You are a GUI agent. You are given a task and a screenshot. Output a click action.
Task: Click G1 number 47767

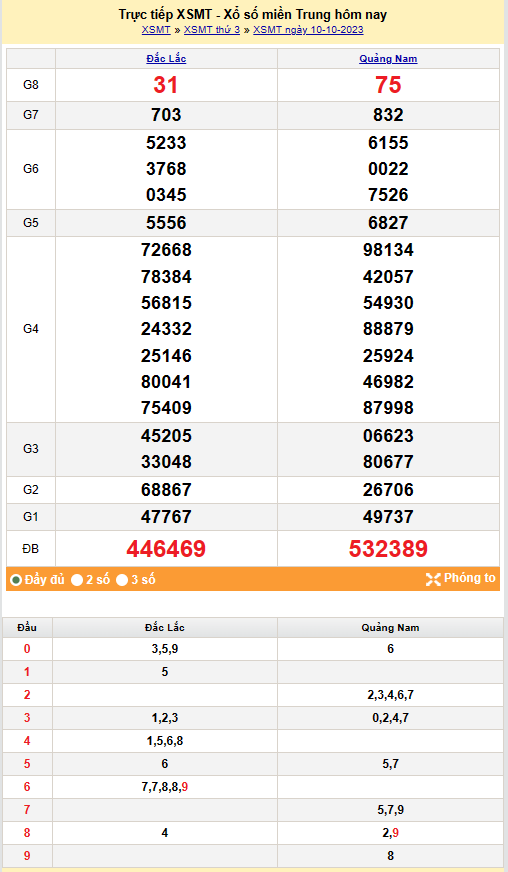(x=166, y=517)
